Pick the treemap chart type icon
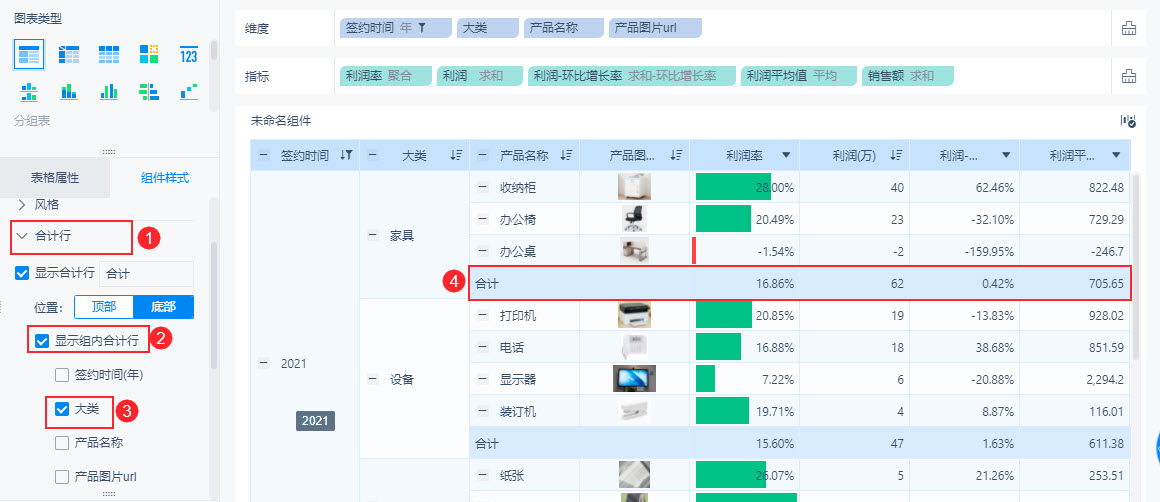Viewport: 1160px width, 502px height. tap(148, 54)
